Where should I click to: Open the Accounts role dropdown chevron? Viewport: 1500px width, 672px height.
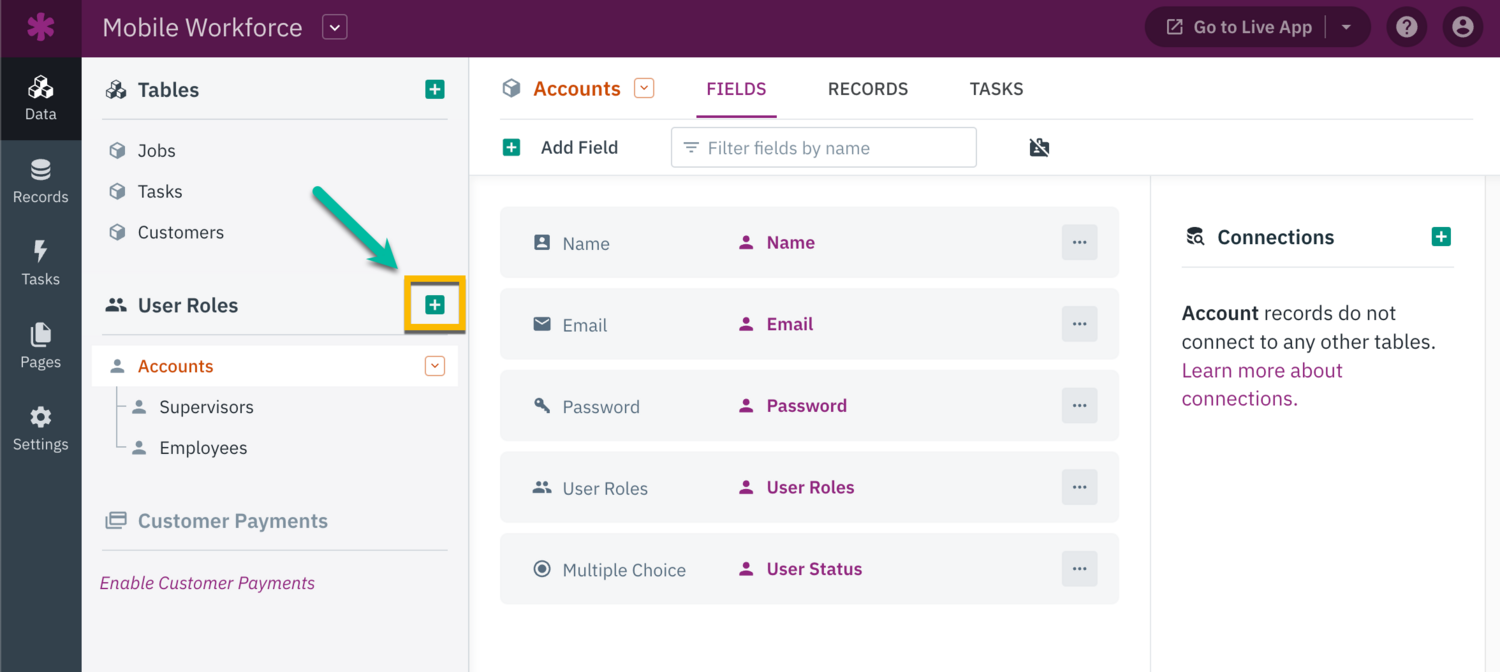click(x=434, y=365)
